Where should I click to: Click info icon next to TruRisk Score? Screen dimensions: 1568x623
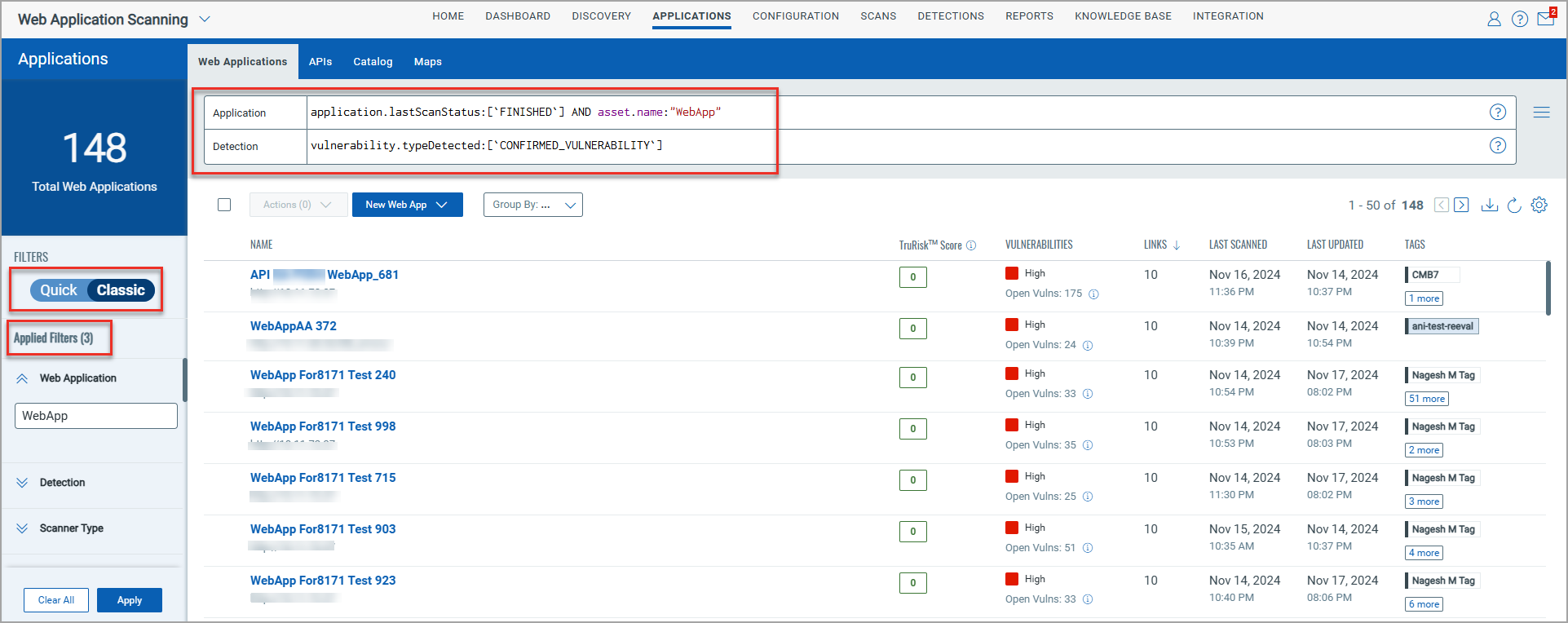coord(971,245)
